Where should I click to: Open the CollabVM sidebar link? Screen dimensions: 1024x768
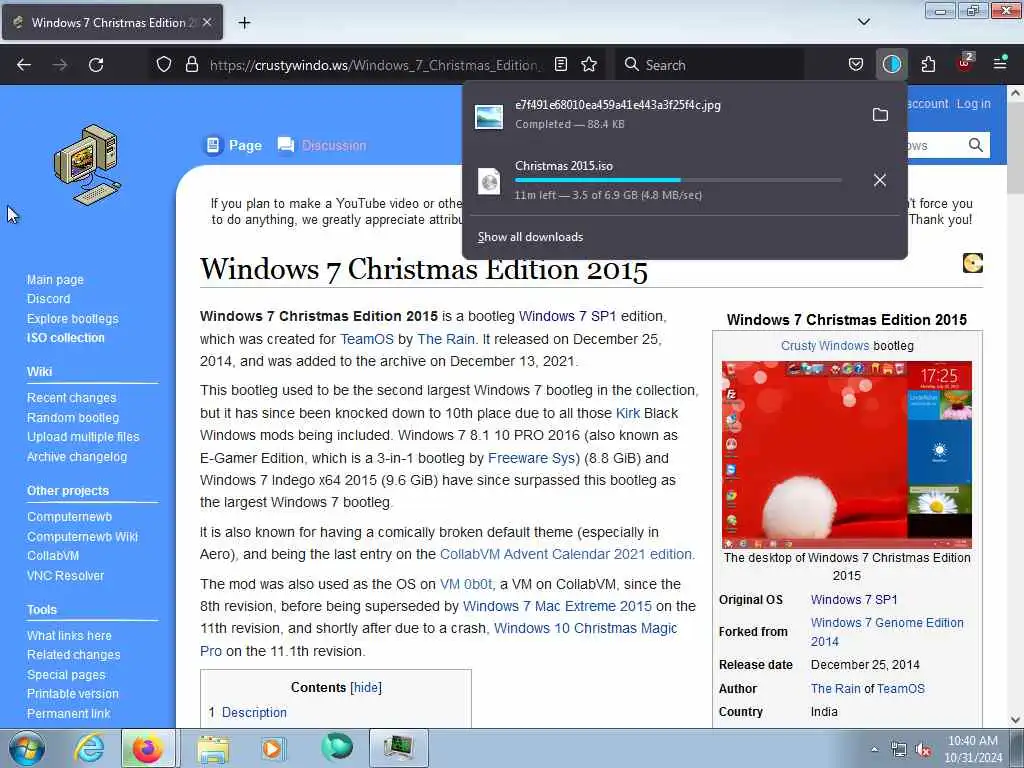(x=53, y=556)
